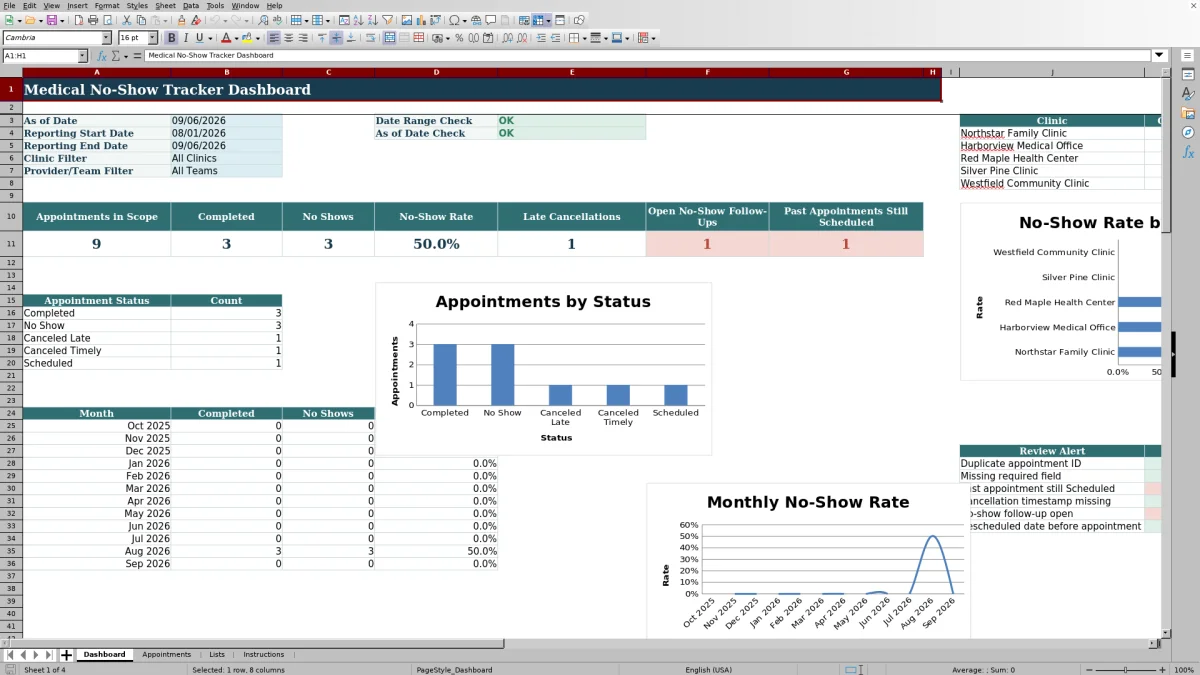Toggle Align Left button
This screenshot has width=1200, height=675.
pos(273,38)
